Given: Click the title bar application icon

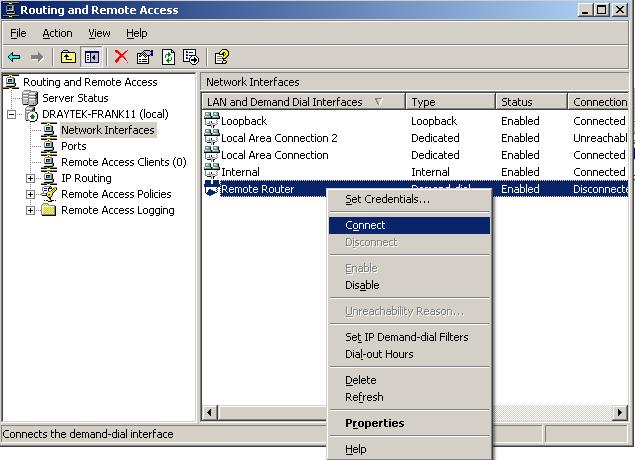Looking at the screenshot, I should pyautogui.click(x=10, y=10).
